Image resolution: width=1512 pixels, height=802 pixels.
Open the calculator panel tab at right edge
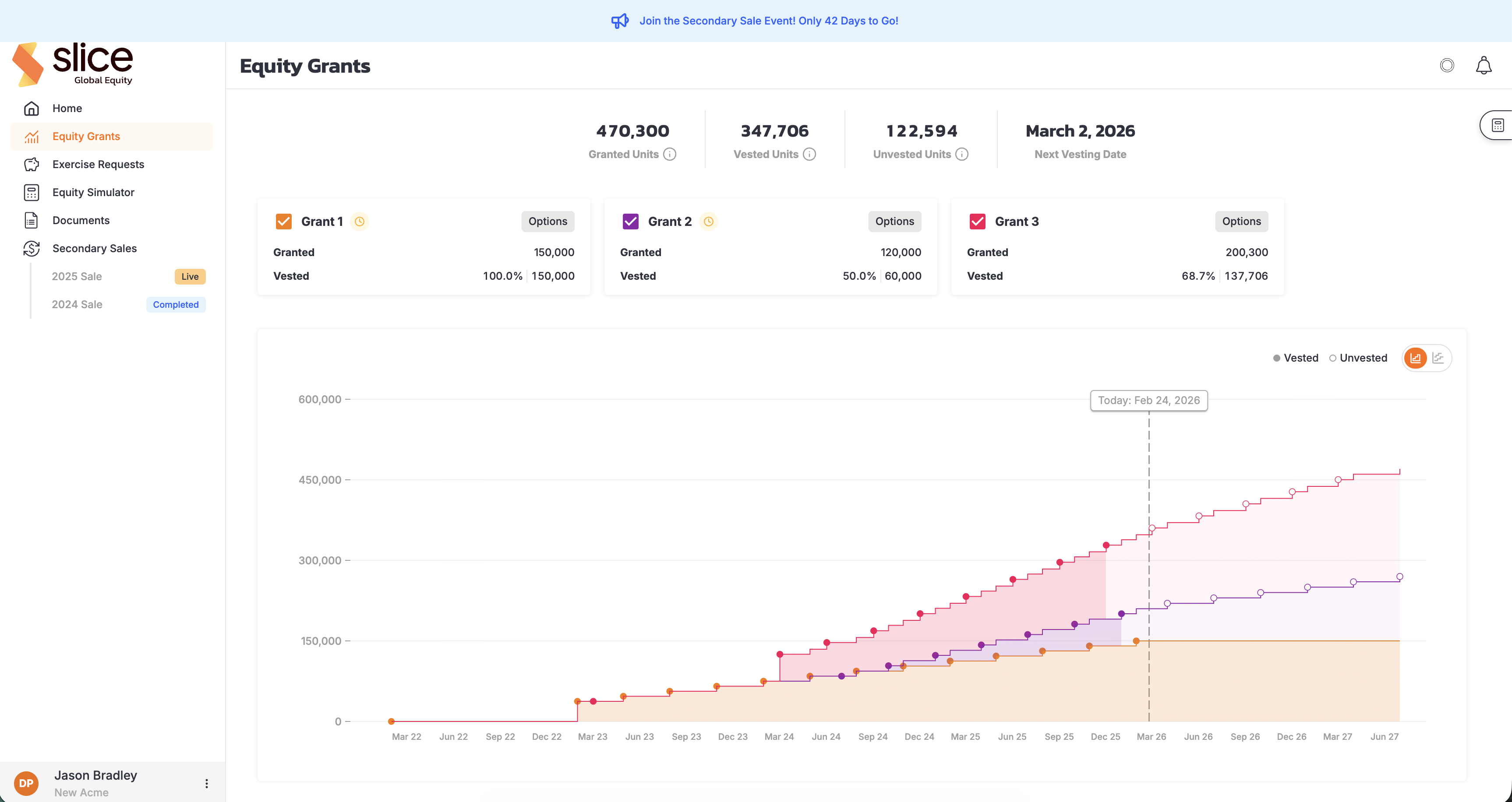point(1497,125)
